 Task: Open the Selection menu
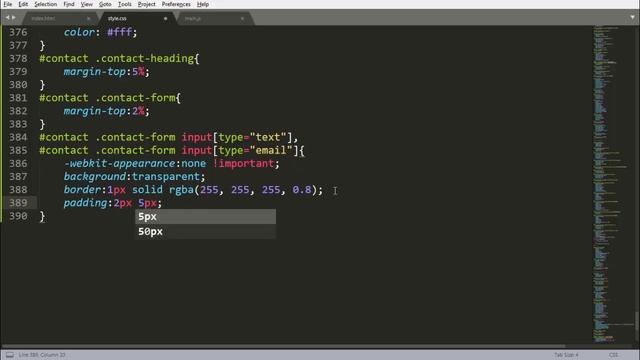click(45, 4)
